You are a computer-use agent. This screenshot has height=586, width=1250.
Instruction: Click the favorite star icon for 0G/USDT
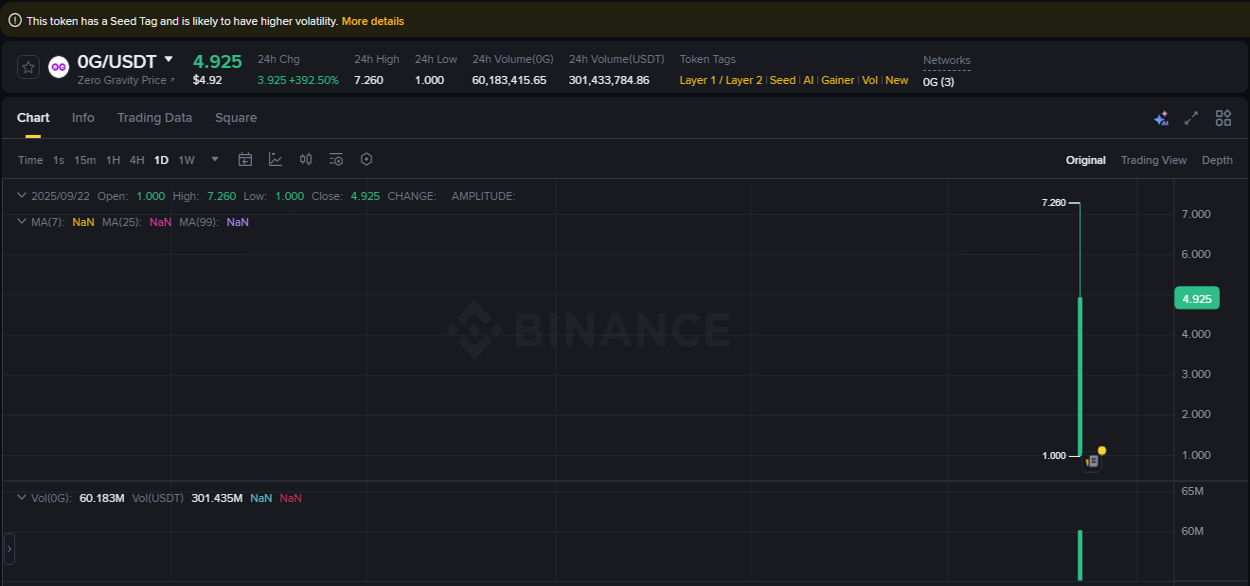27,67
